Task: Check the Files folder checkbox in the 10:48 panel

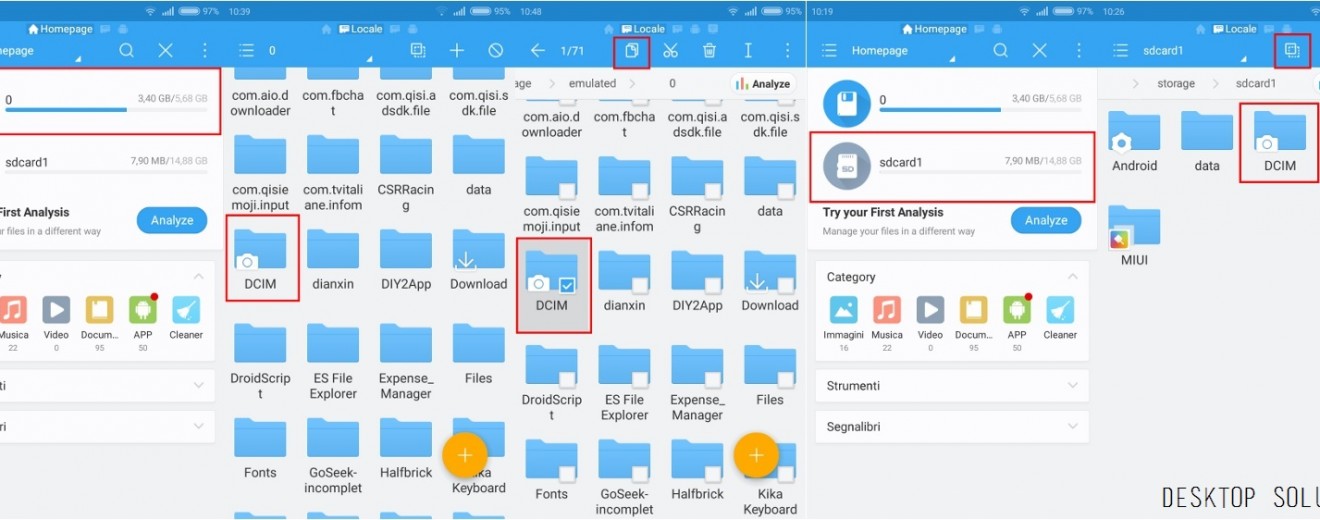Action: tap(786, 378)
